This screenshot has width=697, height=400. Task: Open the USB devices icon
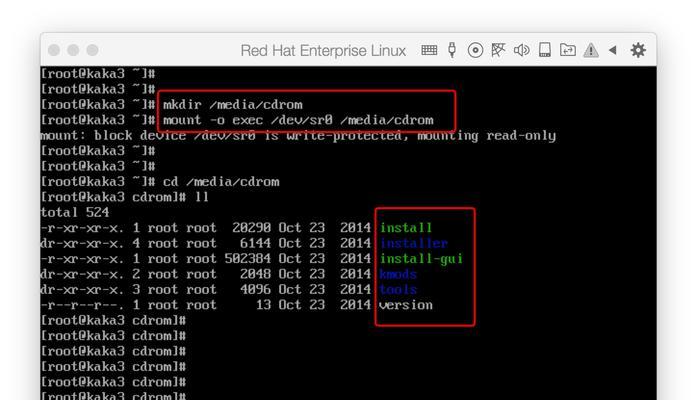click(x=452, y=50)
